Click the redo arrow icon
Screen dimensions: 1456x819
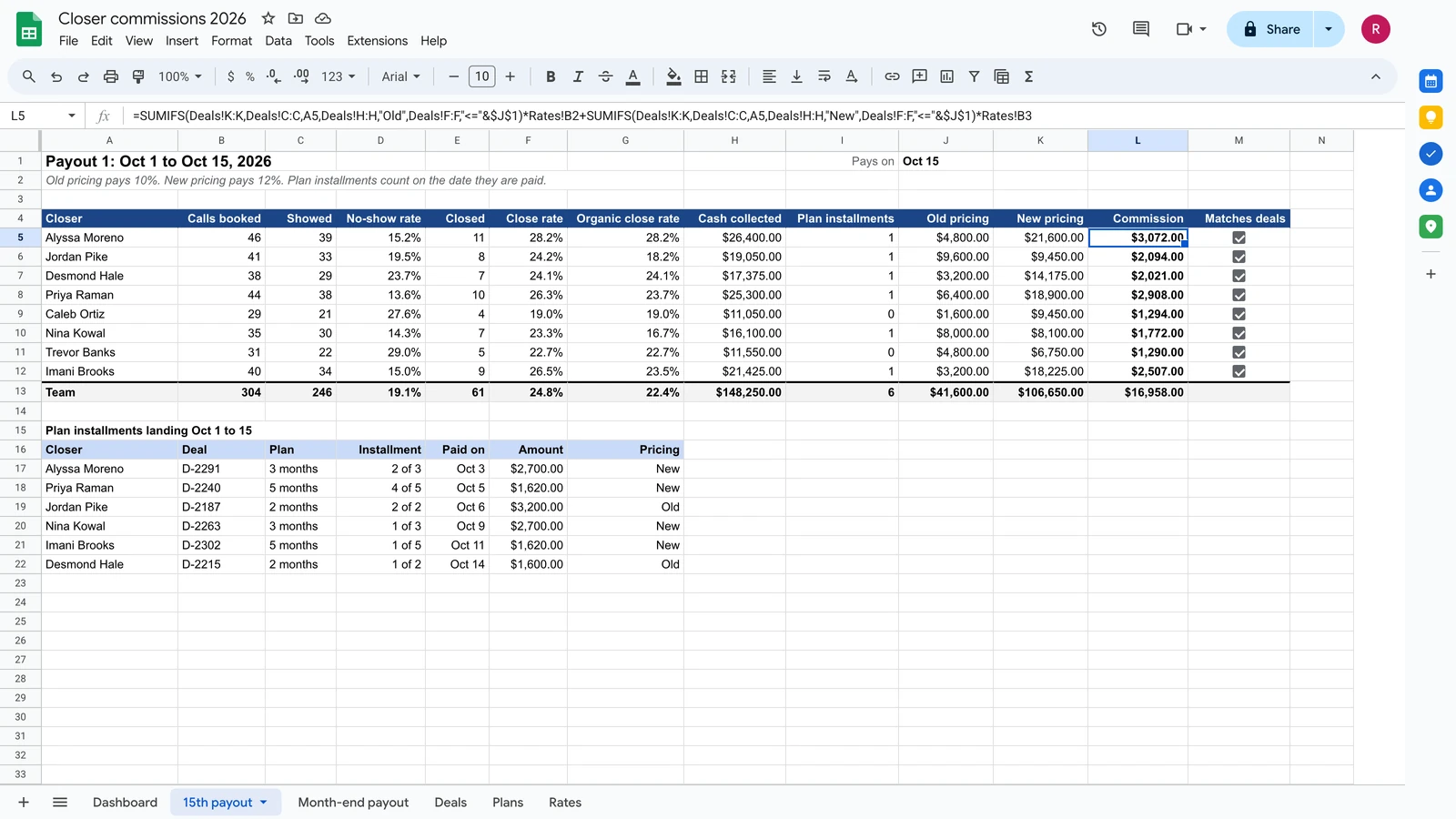(84, 77)
